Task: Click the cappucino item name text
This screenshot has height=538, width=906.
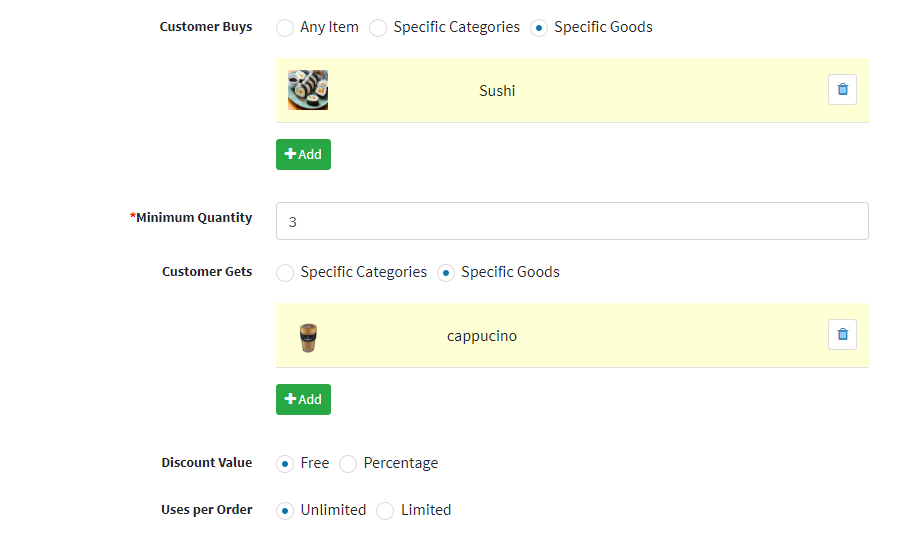Action: point(482,336)
